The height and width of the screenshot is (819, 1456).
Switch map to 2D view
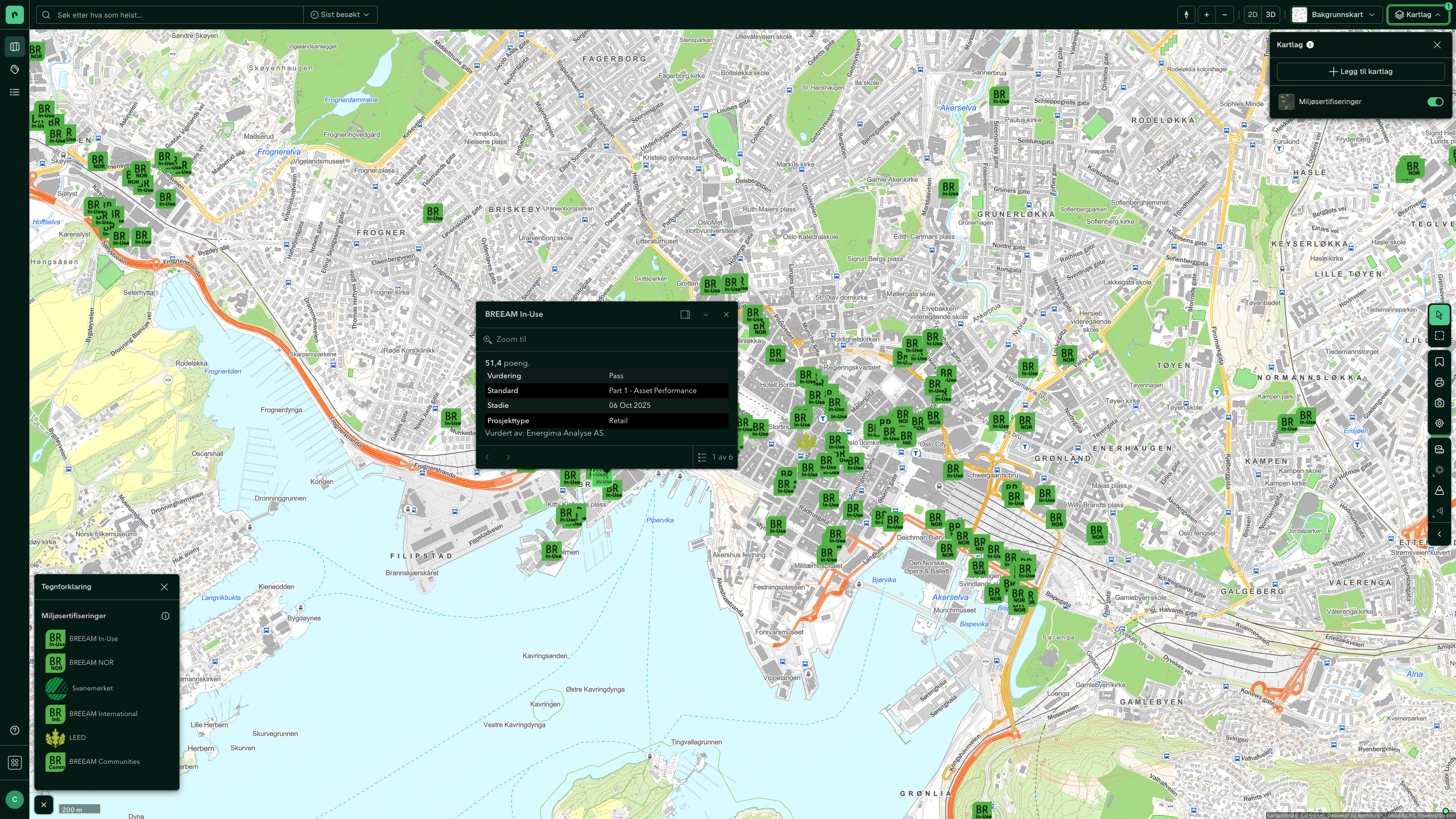[1252, 15]
